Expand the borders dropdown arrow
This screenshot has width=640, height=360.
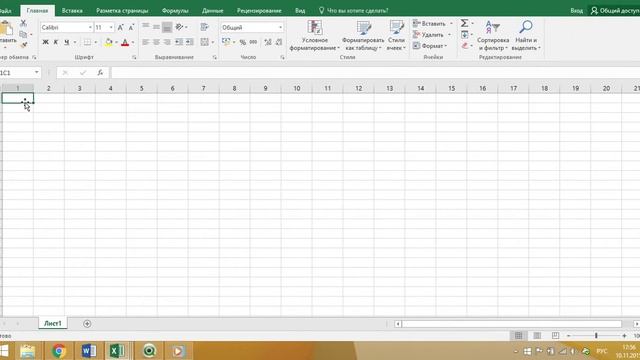tap(96, 42)
